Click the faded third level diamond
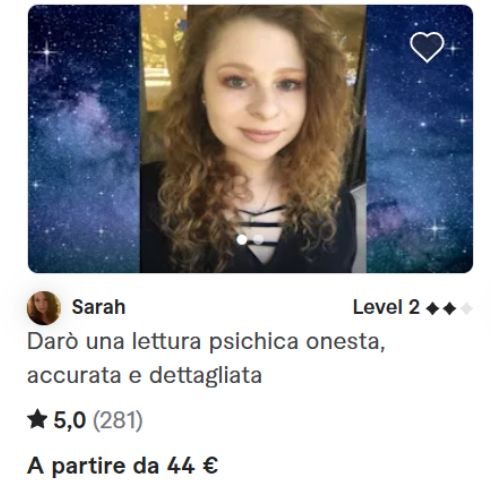 pyautogui.click(x=466, y=308)
